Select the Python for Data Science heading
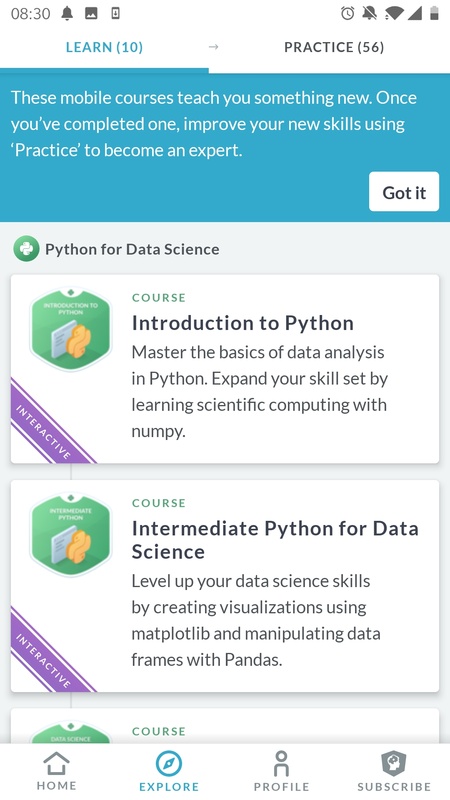Image resolution: width=450 pixels, height=800 pixels. tap(132, 249)
